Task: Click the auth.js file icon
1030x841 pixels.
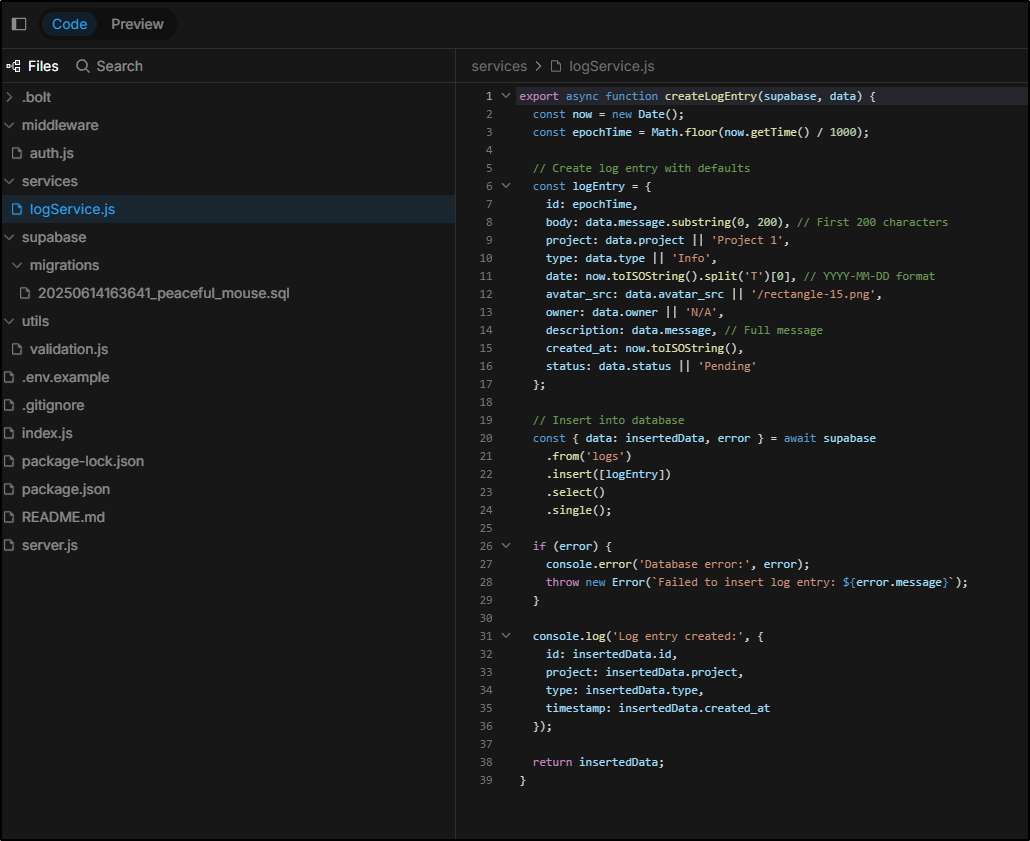Action: tap(17, 153)
